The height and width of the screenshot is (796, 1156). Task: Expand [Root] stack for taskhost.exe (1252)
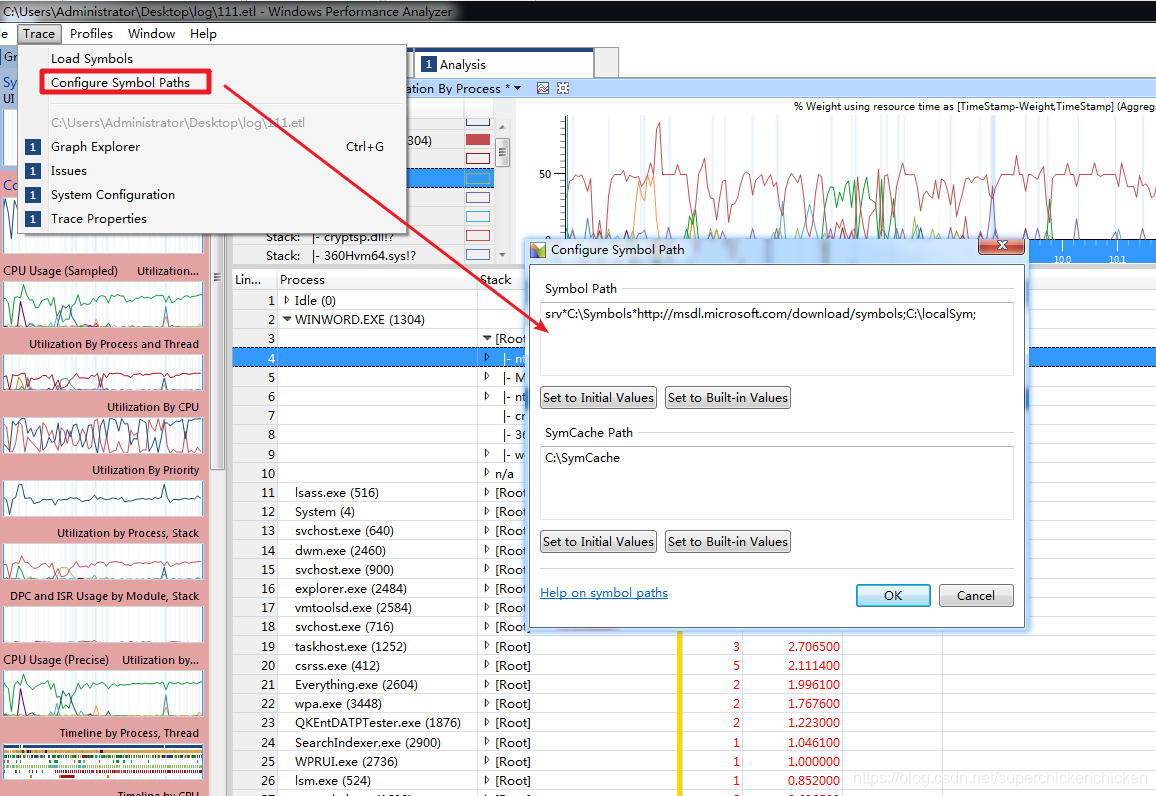487,646
